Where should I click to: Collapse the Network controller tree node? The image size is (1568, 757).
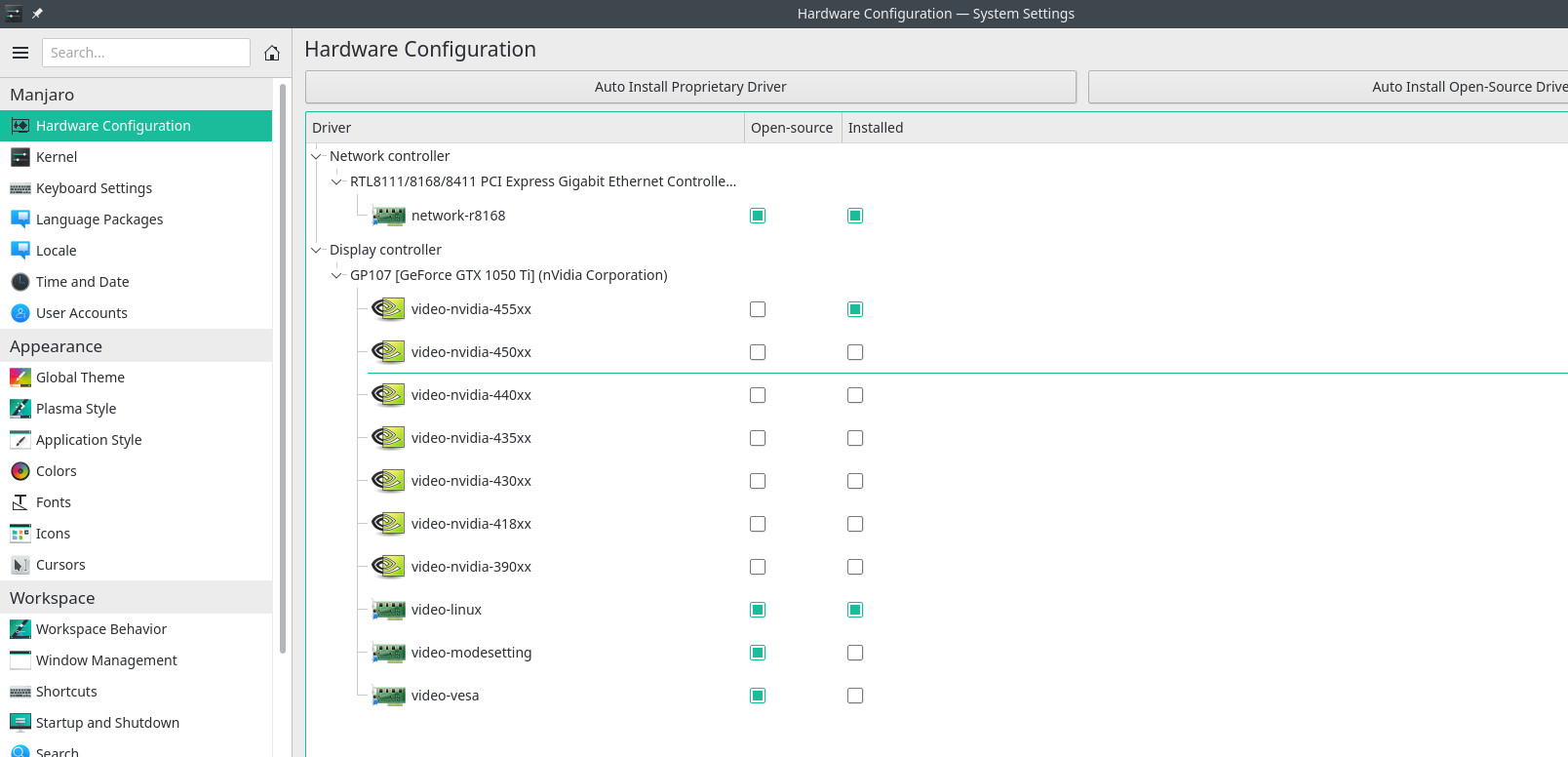tap(316, 156)
